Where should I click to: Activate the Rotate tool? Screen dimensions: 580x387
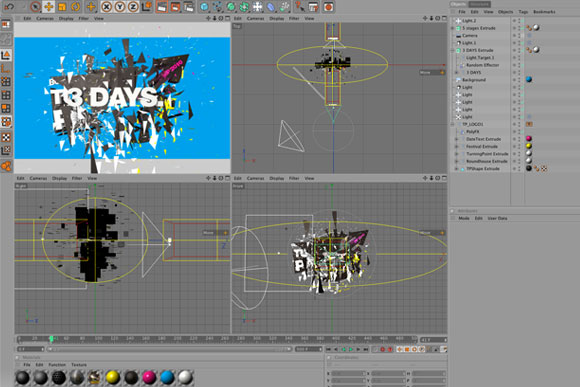pos(75,6)
